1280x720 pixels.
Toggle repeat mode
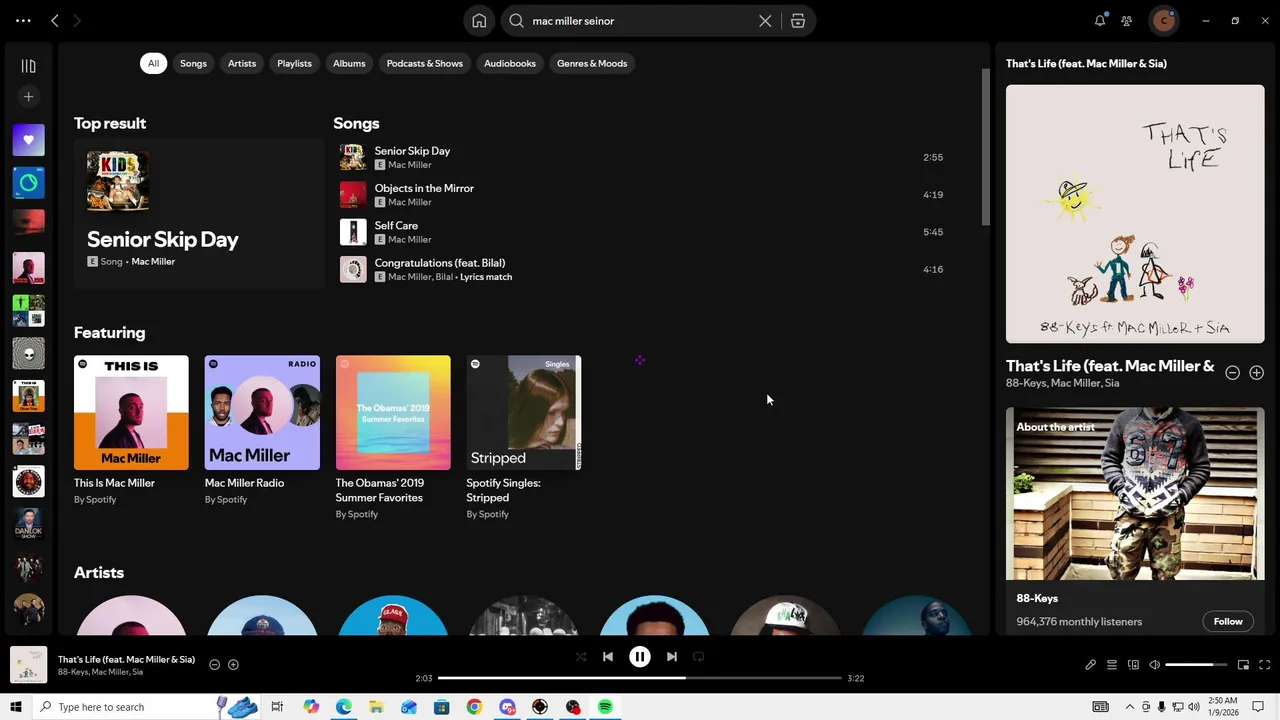click(699, 657)
